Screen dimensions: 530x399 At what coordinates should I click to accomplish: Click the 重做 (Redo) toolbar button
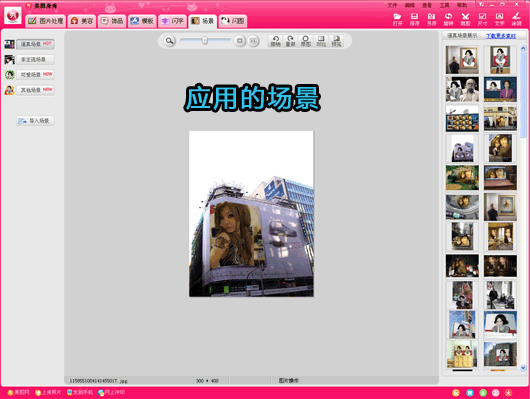click(x=290, y=41)
